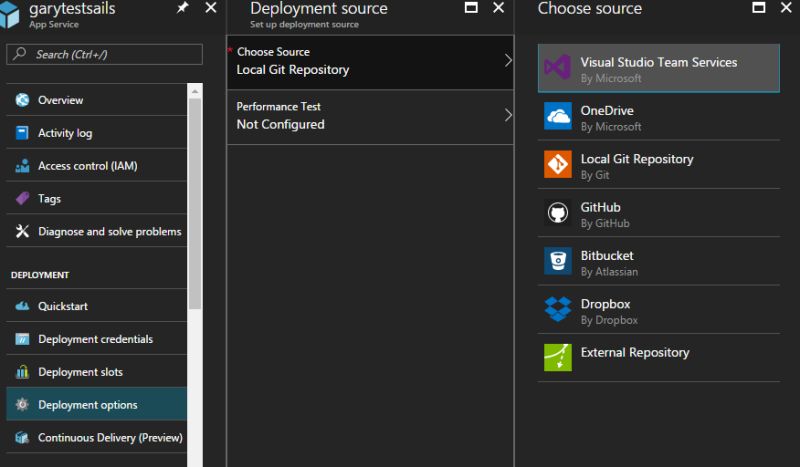Choose Local Git Repository By Git
800x467 pixels.
[659, 165]
